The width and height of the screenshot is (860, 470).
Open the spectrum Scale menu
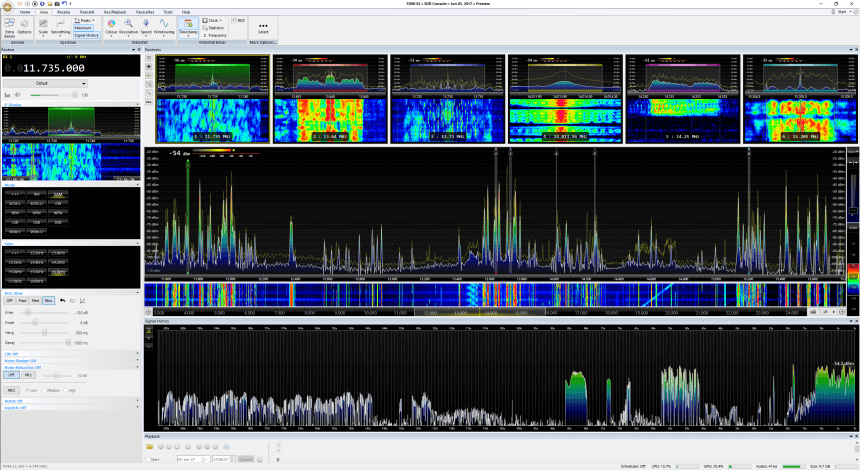point(43,27)
